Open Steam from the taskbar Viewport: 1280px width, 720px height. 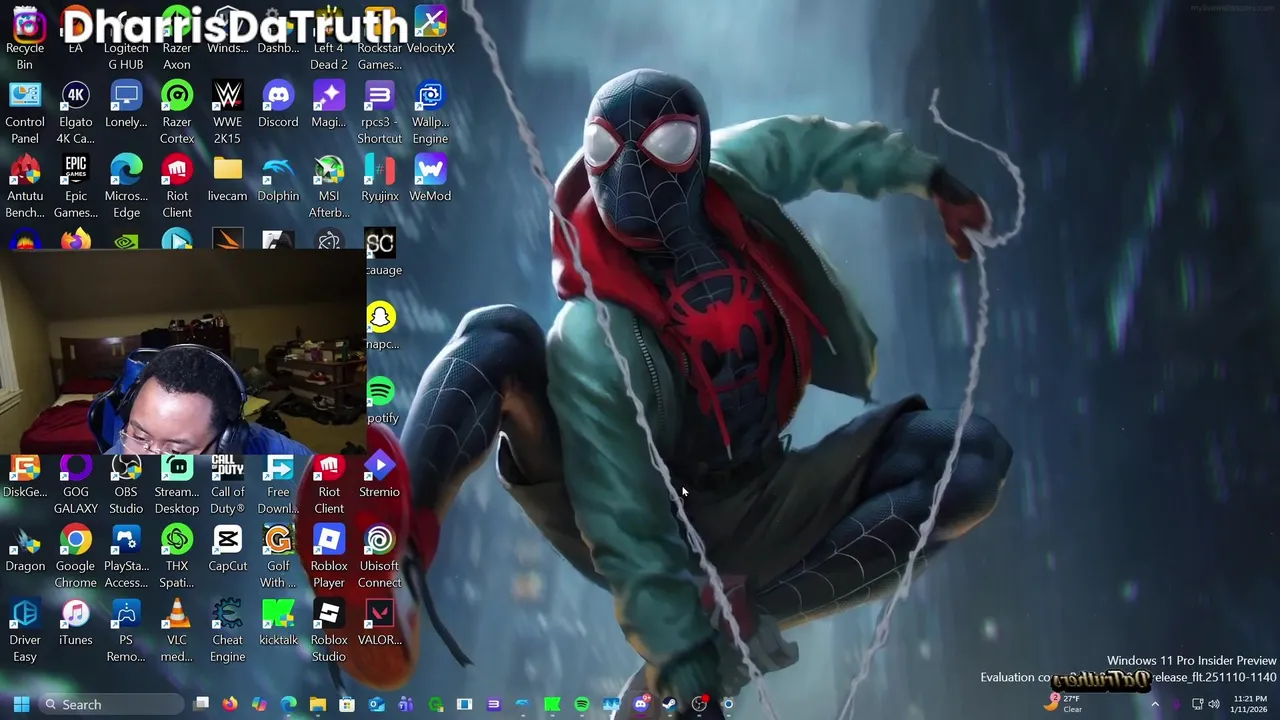pyautogui.click(x=669, y=704)
